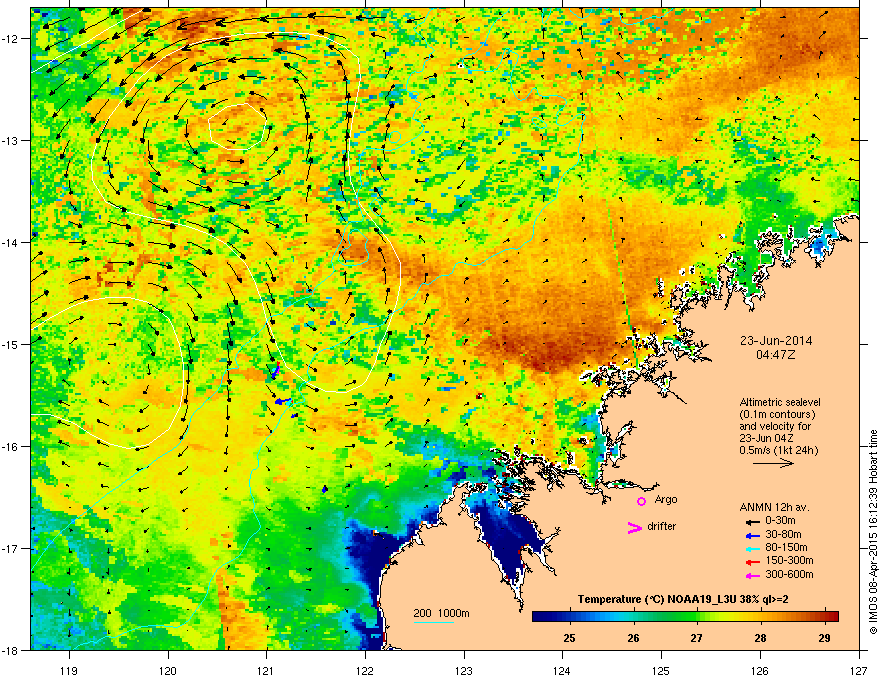The image size is (880, 680).
Task: Click the longitude axis label 125
Action: 661,670
